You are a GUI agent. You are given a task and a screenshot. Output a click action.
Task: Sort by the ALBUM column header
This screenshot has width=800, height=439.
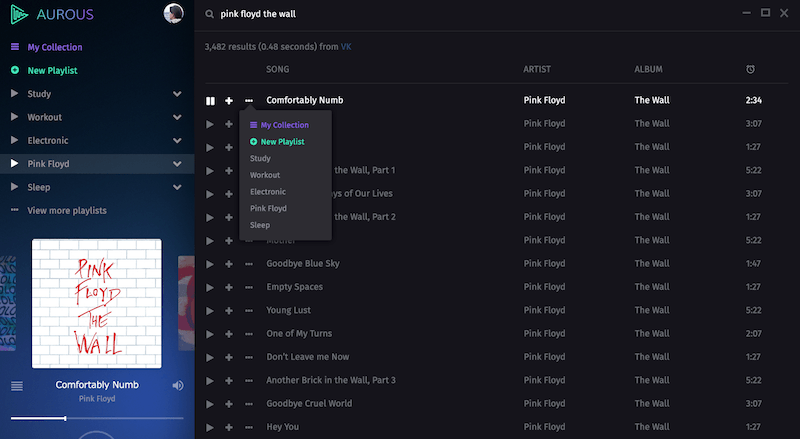tap(648, 69)
